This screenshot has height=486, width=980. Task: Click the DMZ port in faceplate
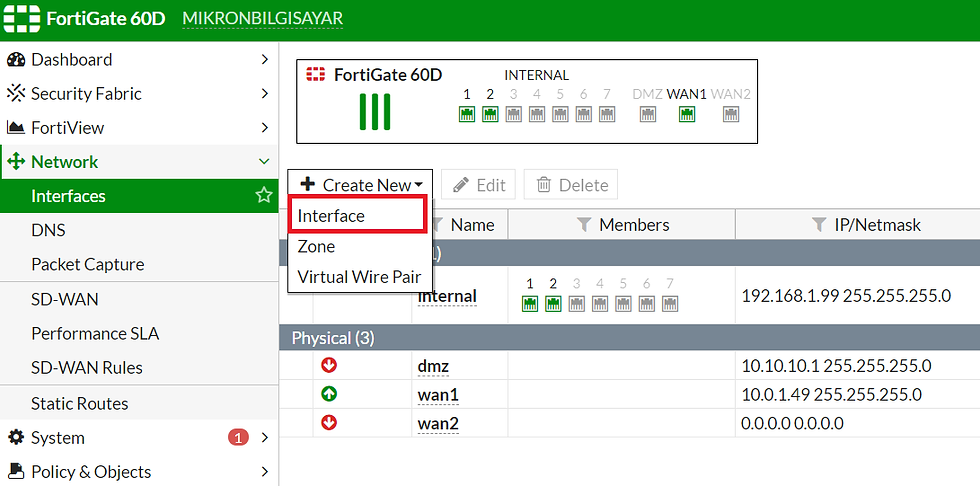click(648, 114)
